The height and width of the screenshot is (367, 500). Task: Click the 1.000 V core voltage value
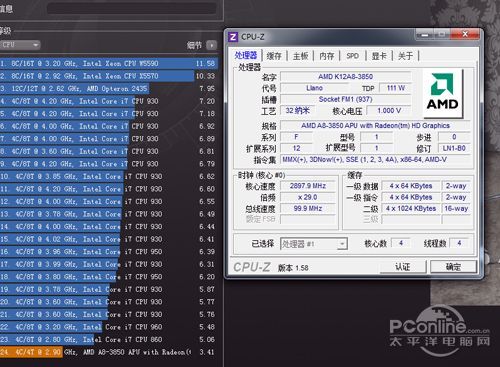(x=389, y=110)
